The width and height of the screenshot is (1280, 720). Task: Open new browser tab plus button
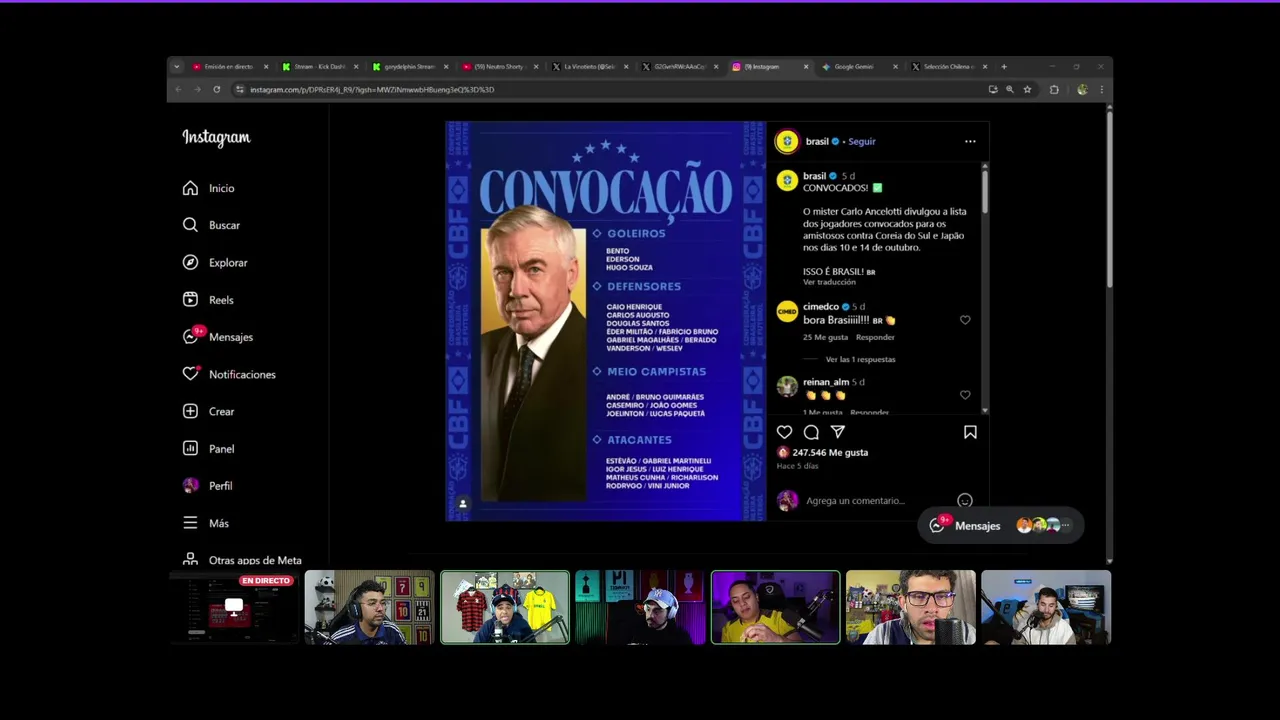1004,67
